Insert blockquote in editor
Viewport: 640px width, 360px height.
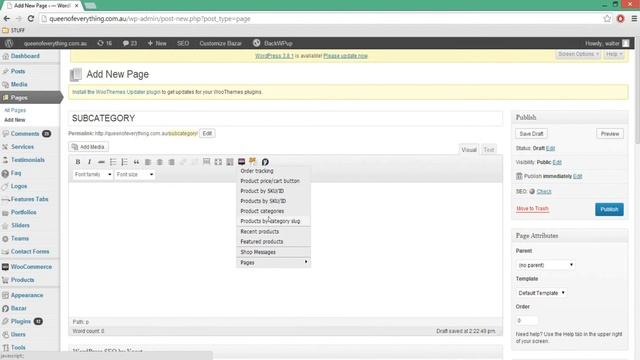pyautogui.click(x=136, y=162)
